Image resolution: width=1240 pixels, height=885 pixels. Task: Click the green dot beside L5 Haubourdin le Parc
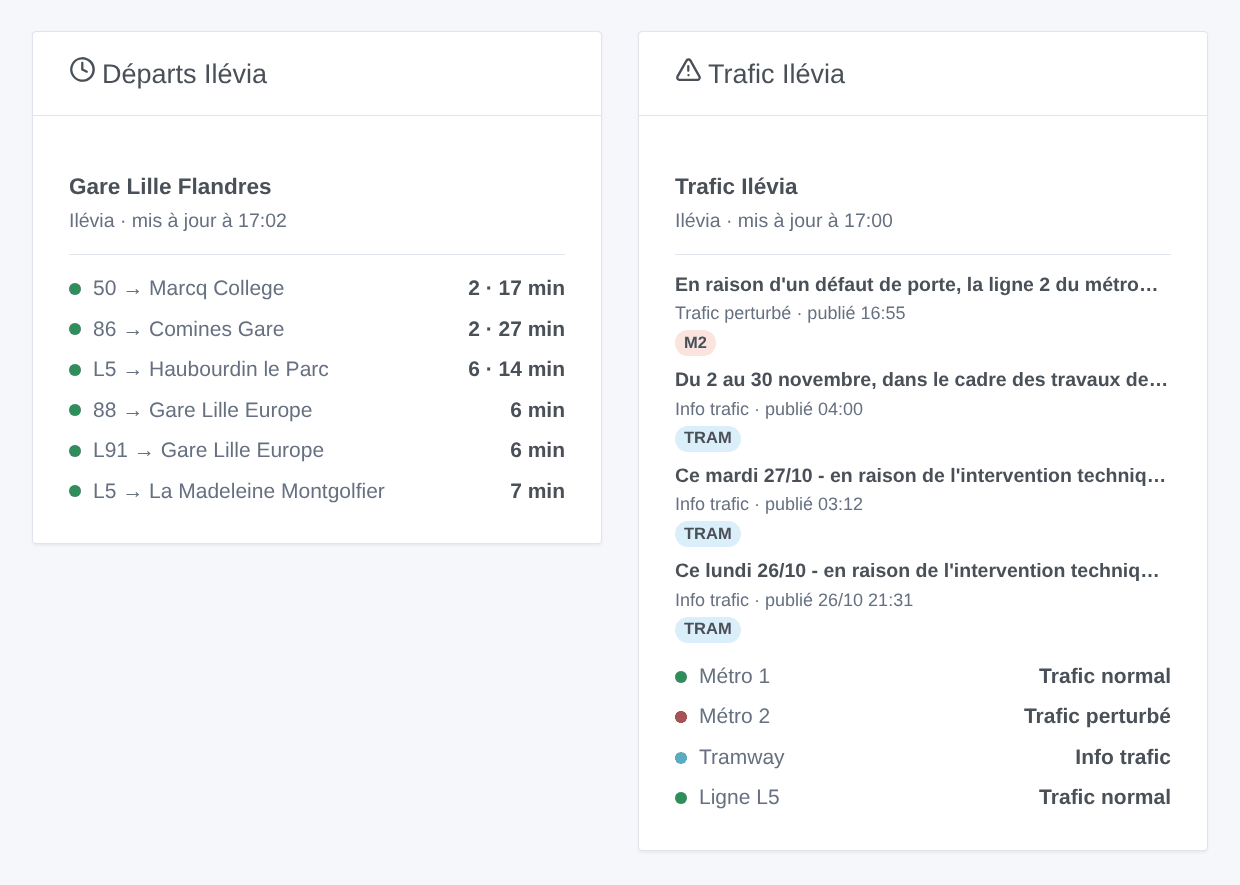pyautogui.click(x=75, y=370)
